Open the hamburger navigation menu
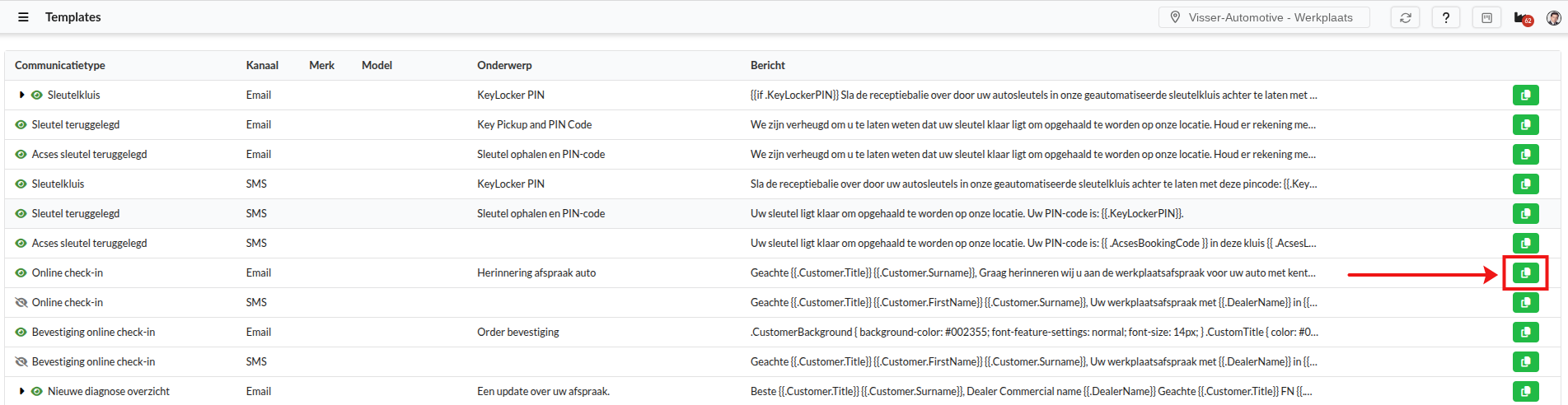1568x405 pixels. coord(23,17)
